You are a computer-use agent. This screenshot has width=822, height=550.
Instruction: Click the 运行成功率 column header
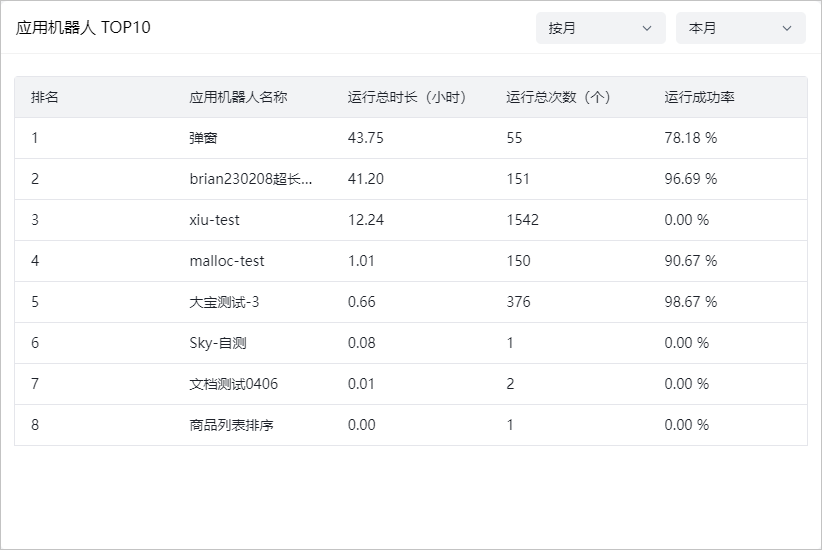coord(700,97)
